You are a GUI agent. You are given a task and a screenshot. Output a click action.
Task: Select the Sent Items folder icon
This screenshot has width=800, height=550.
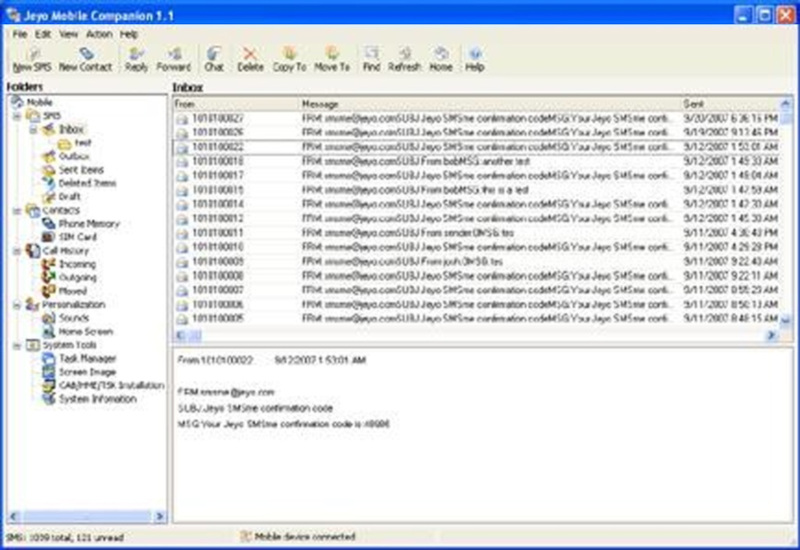pos(49,169)
